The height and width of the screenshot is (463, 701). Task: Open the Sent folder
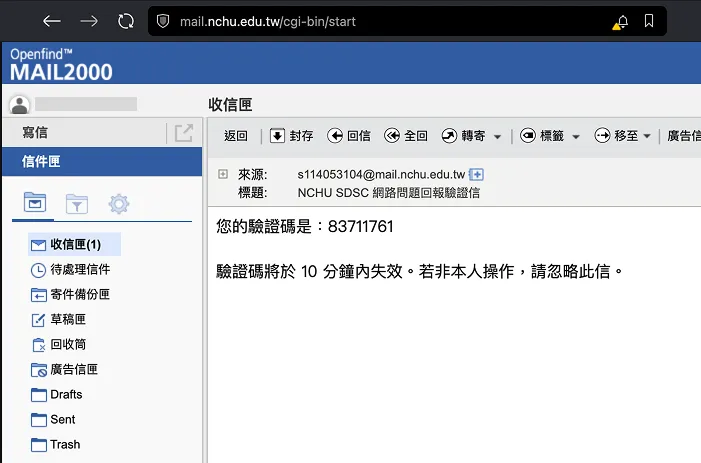53,420
